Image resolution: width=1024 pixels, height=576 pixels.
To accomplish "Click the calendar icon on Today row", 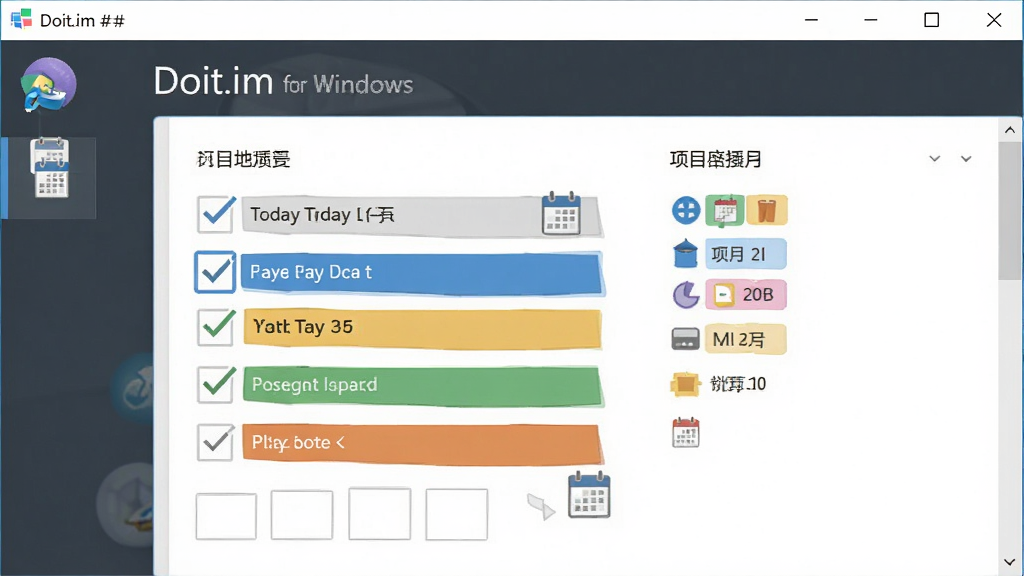I will 561,213.
